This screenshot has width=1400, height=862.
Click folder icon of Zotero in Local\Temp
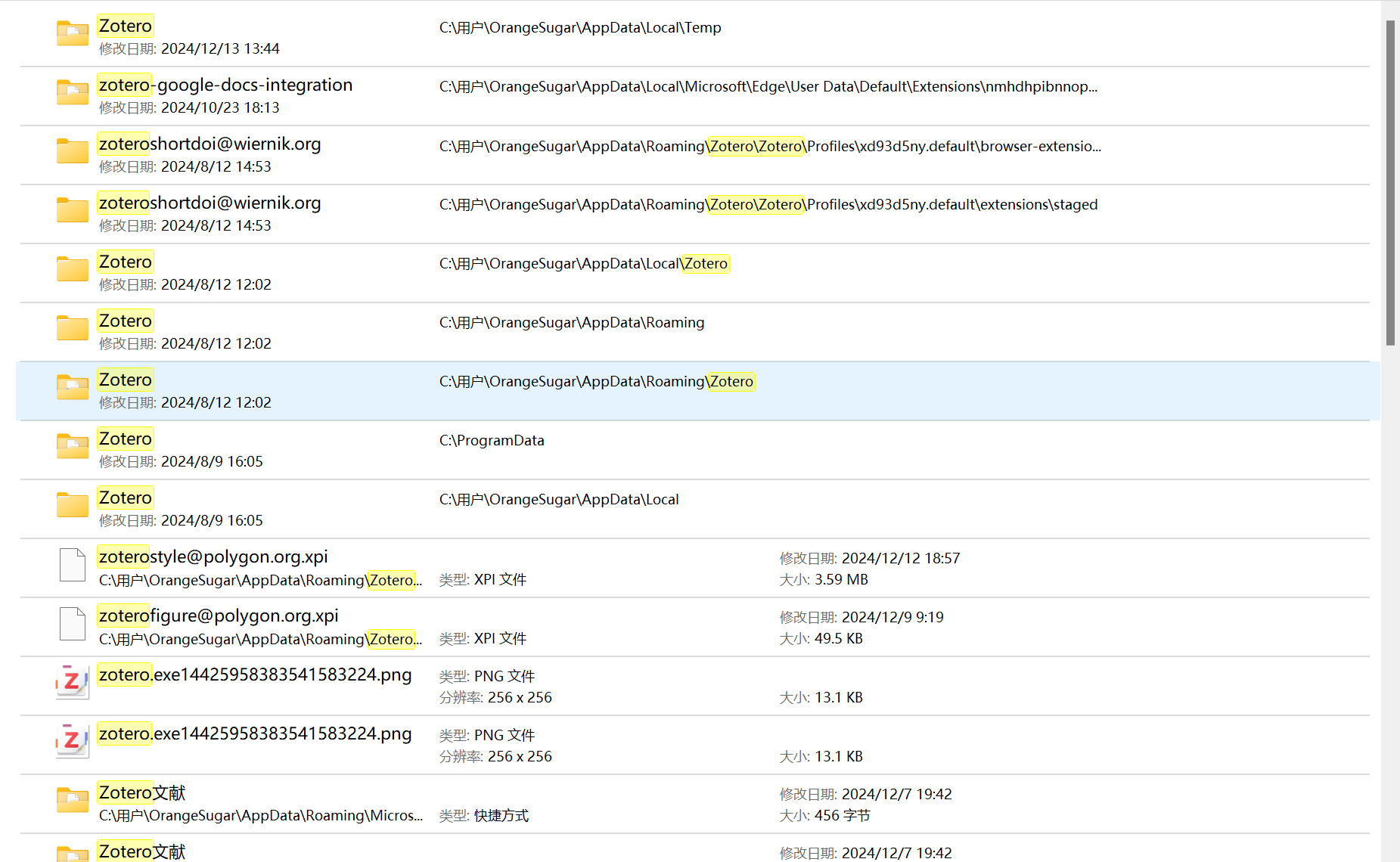pyautogui.click(x=73, y=33)
